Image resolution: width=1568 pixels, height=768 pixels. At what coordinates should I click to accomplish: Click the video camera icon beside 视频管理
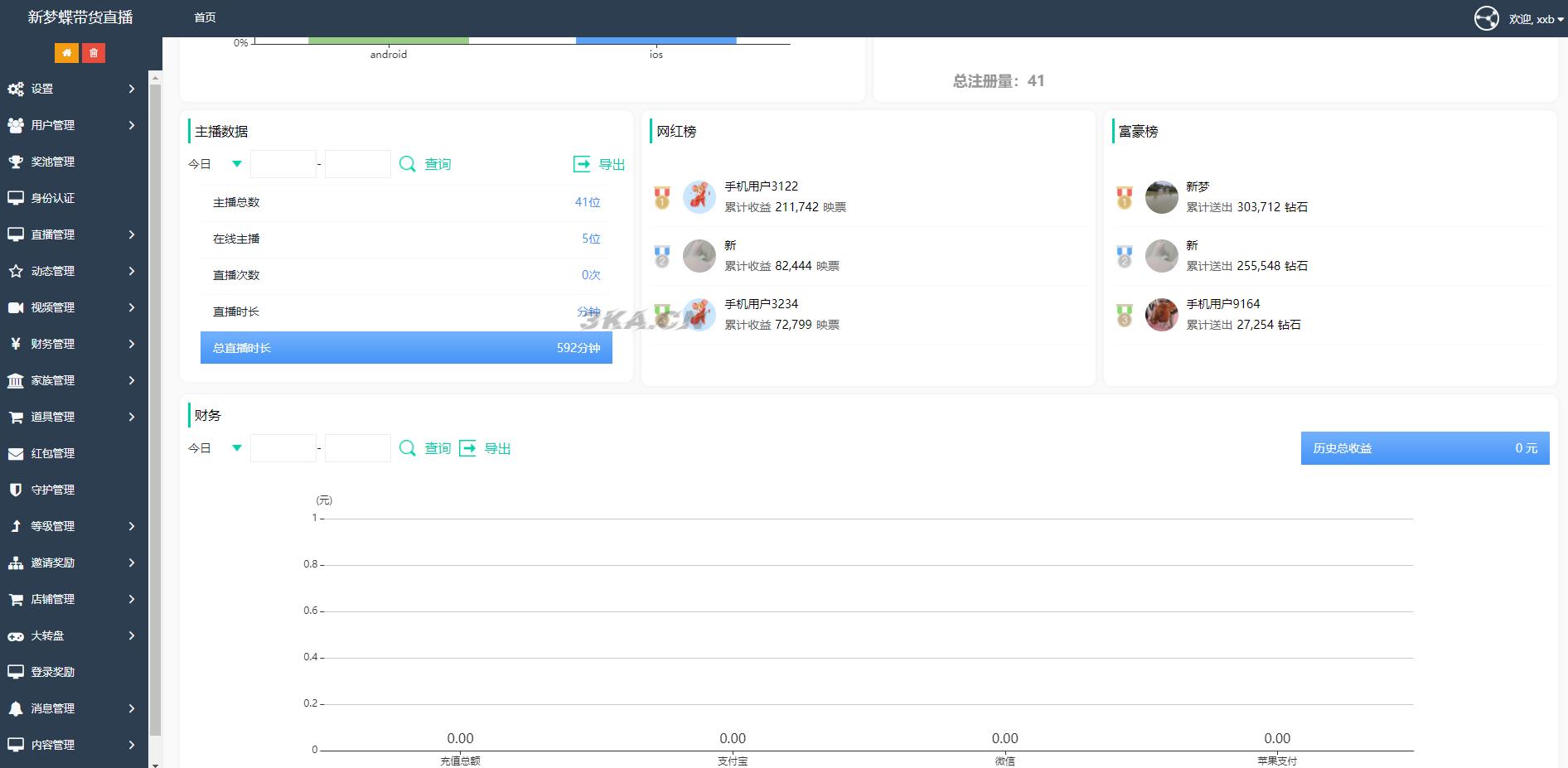click(16, 307)
